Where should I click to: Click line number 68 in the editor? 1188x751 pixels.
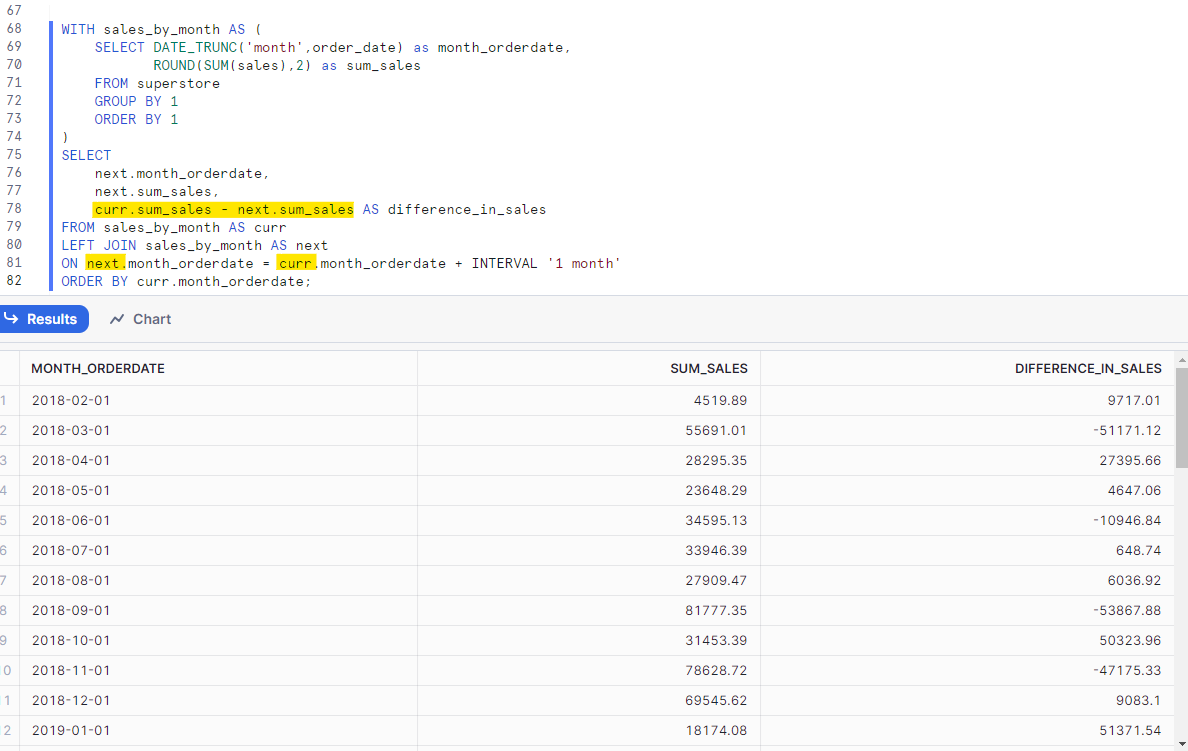[x=14, y=30]
